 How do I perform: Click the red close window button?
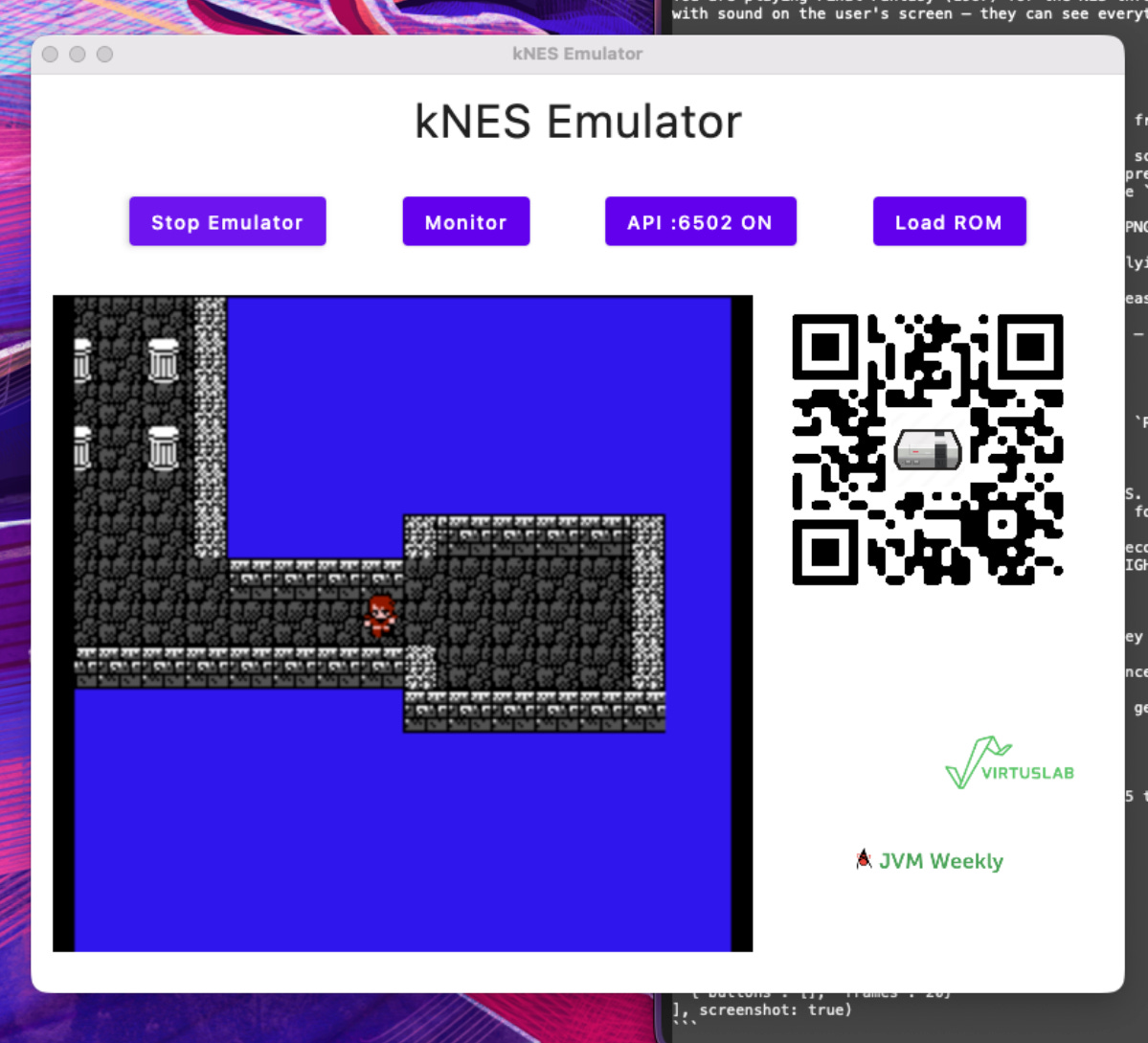click(x=51, y=55)
